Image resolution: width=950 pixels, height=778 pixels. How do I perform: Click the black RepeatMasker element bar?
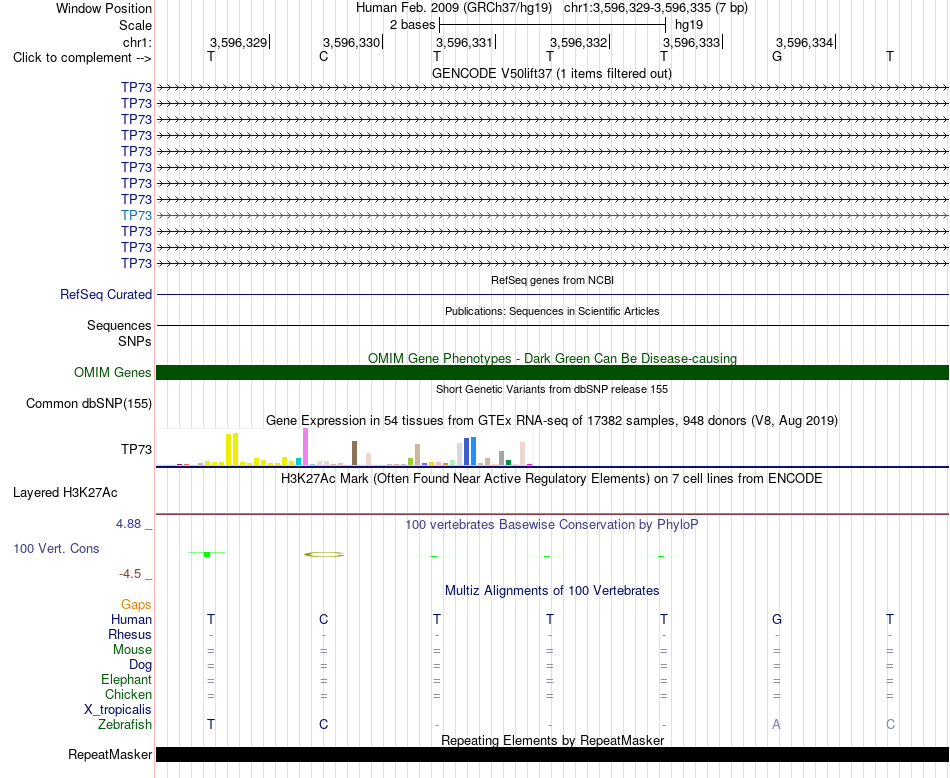pos(552,754)
